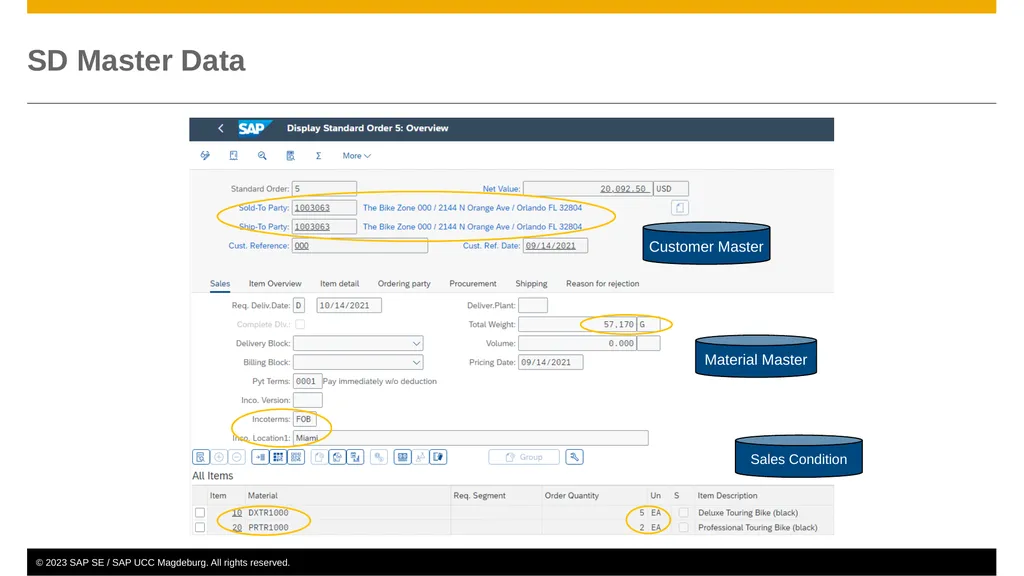Click the Material column header
The image size is (1024, 576).
[263, 496]
